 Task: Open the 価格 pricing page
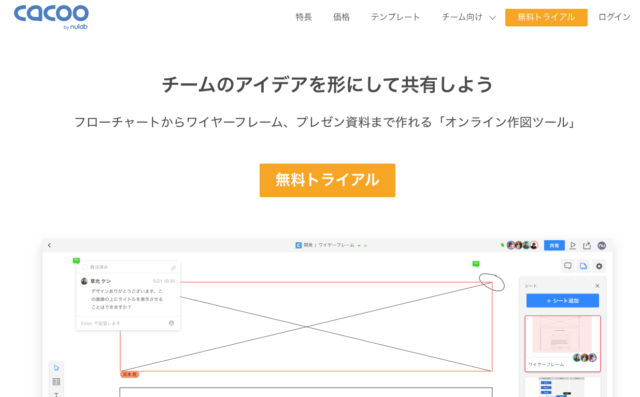click(x=341, y=17)
